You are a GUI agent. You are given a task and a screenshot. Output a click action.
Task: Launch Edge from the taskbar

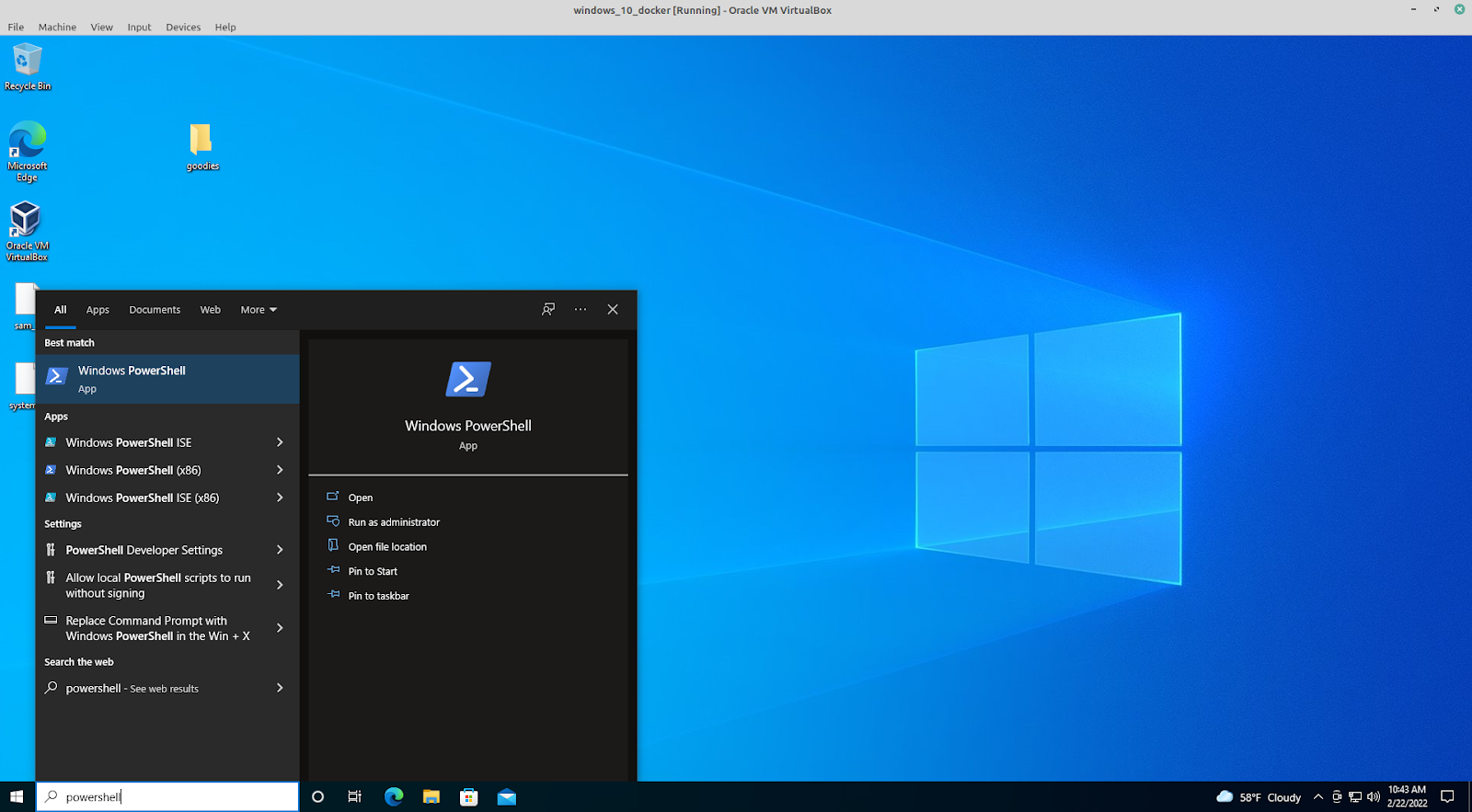point(394,796)
